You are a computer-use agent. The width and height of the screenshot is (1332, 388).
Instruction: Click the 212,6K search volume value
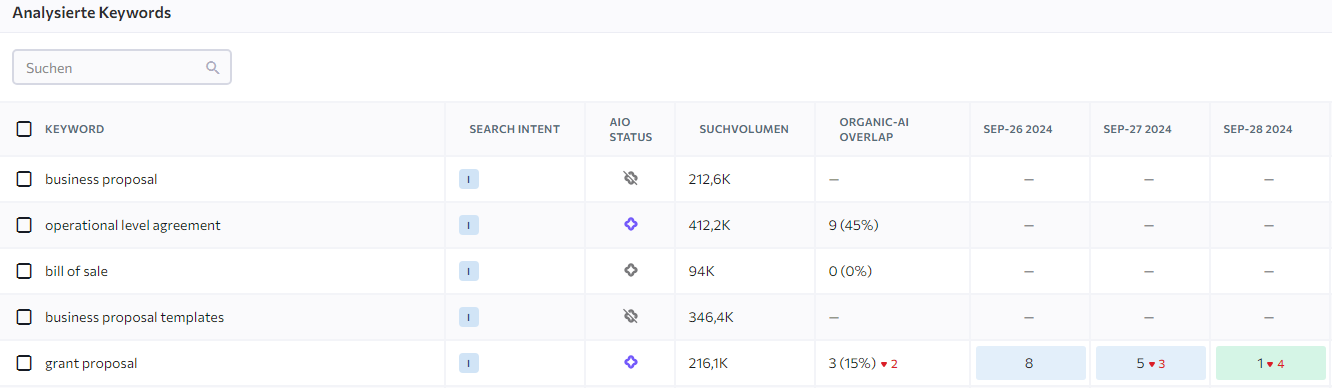point(709,179)
